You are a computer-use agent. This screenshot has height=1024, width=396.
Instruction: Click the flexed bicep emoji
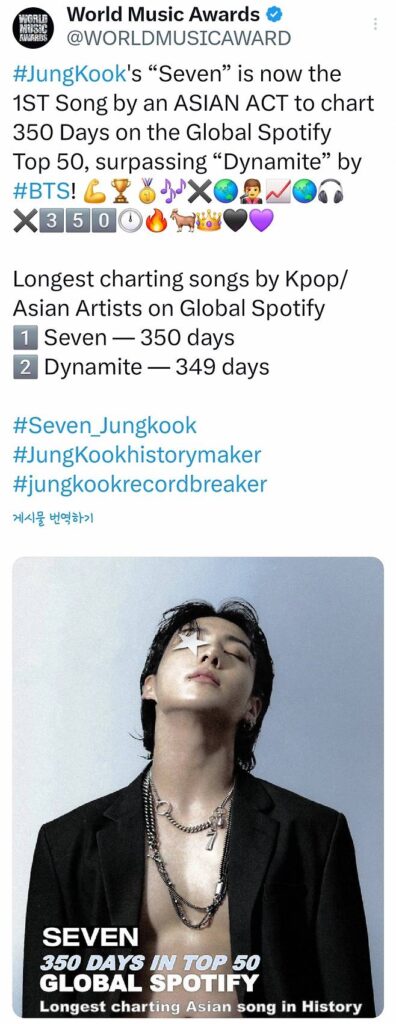pos(95,193)
